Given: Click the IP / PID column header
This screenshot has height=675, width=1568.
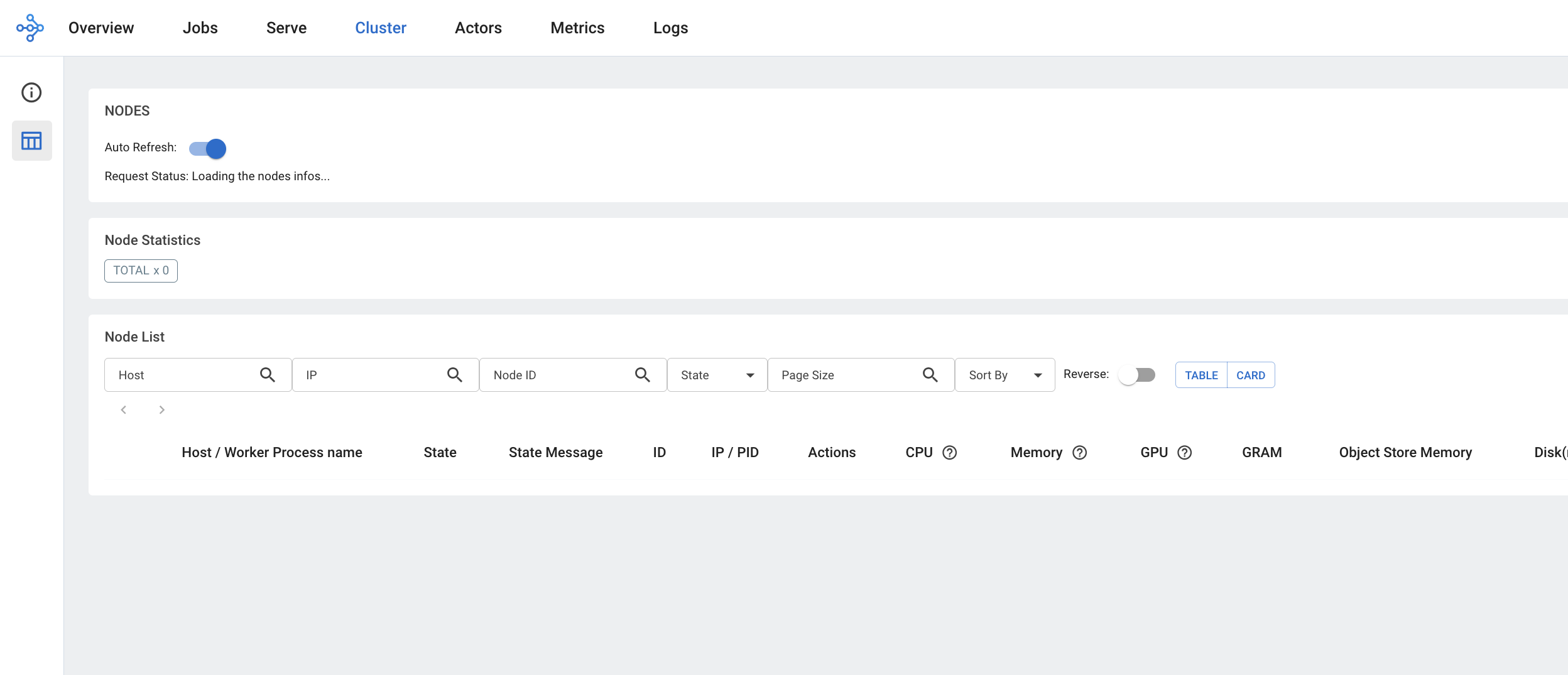Looking at the screenshot, I should pyautogui.click(x=735, y=453).
